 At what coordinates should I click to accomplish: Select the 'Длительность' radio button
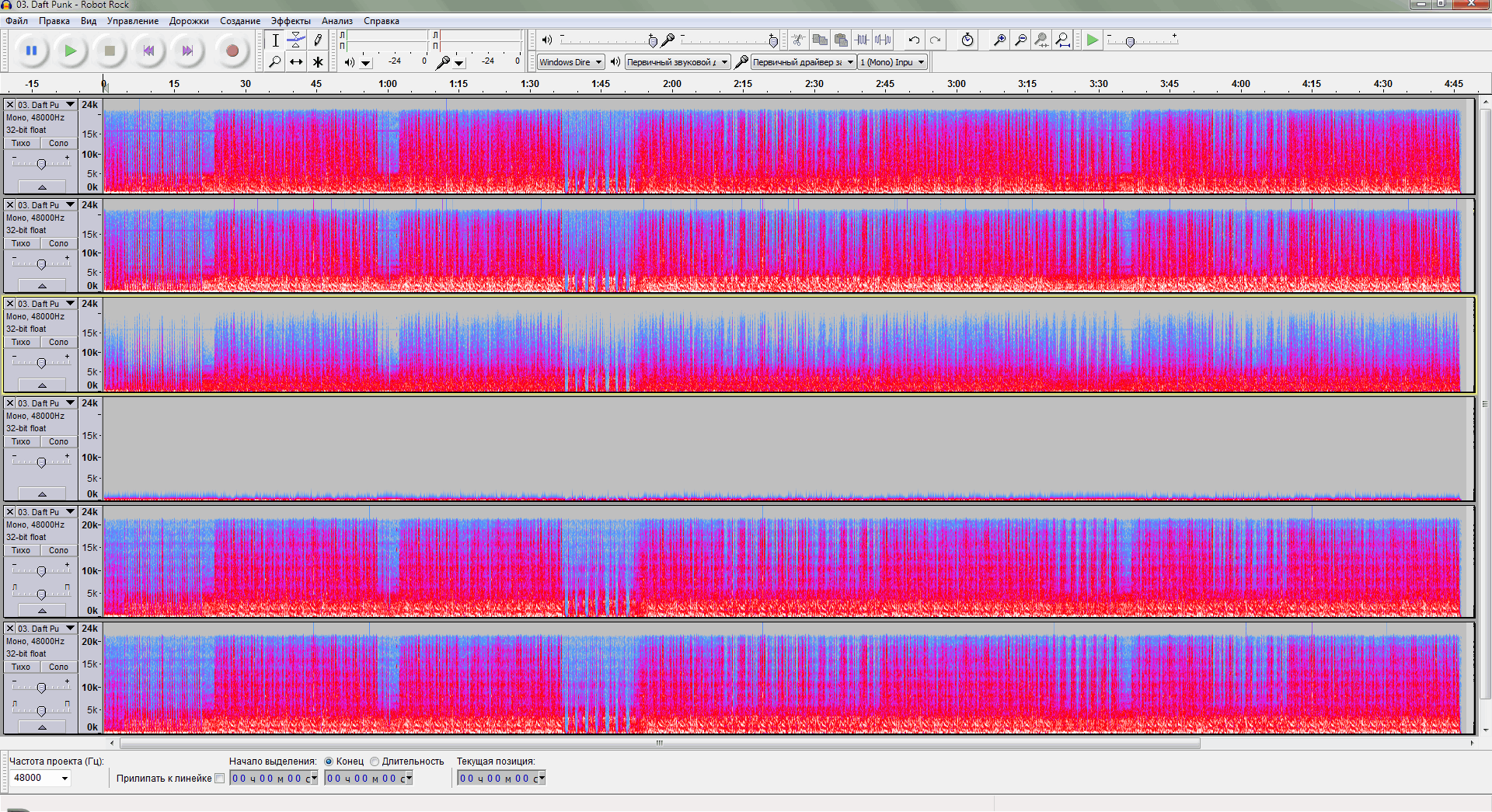pyautogui.click(x=375, y=761)
